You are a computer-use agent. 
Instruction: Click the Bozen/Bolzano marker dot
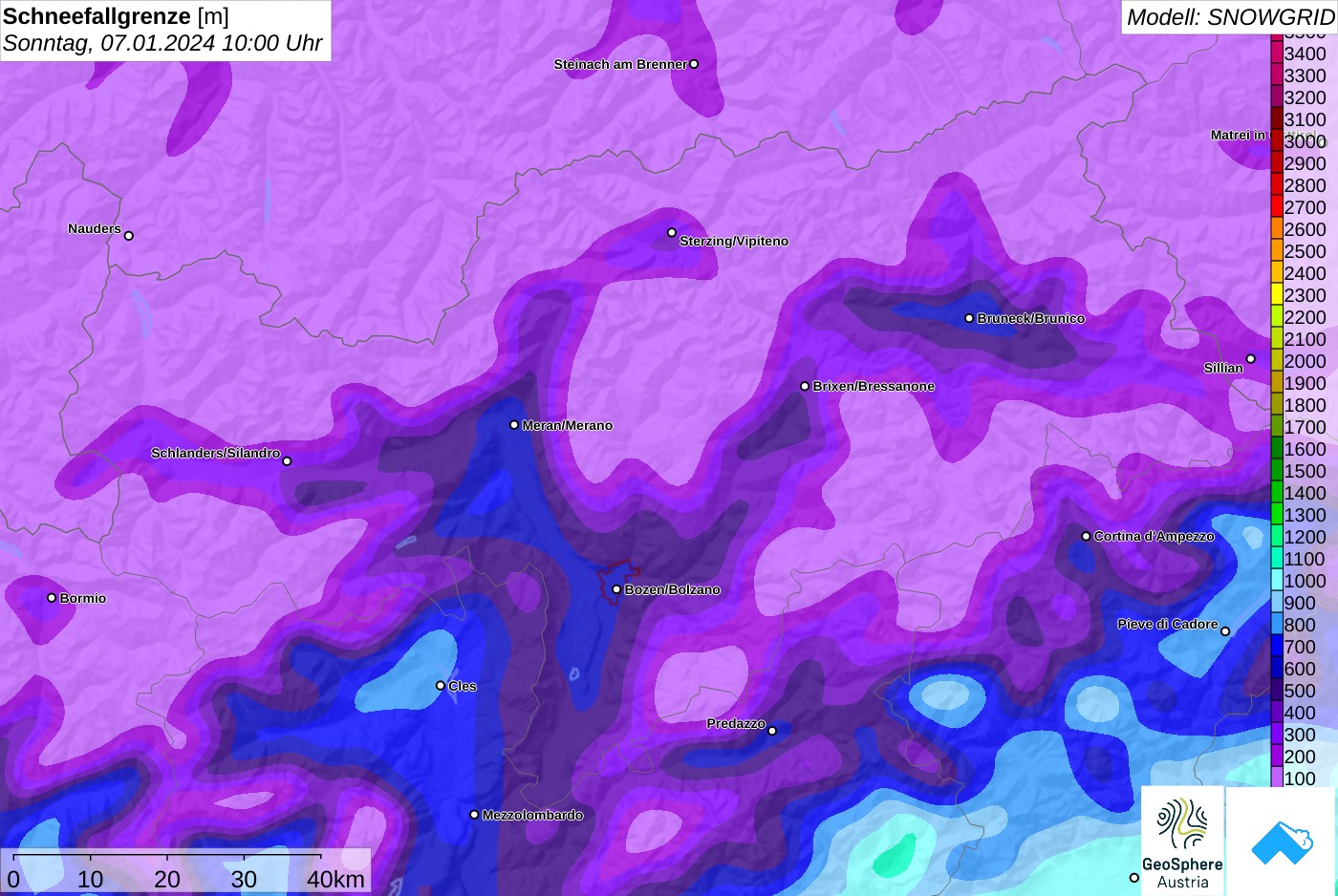(x=616, y=589)
